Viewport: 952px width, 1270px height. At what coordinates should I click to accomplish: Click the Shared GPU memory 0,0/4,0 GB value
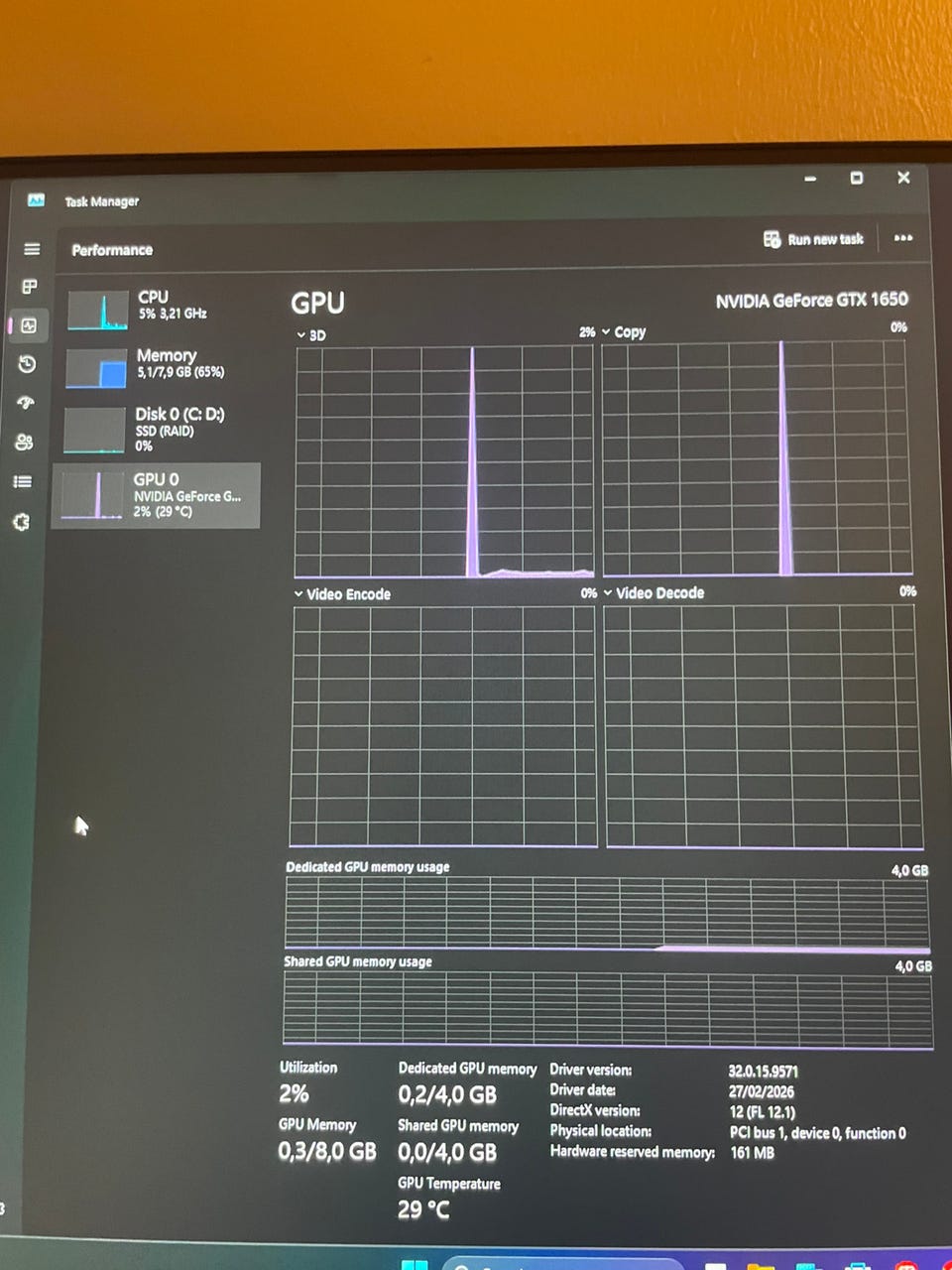447,1153
